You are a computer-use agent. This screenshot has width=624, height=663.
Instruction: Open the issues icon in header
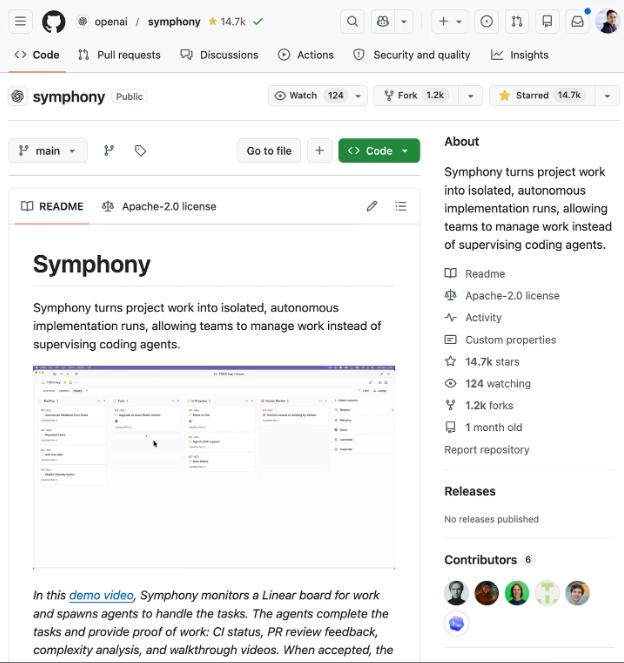click(x=486, y=21)
